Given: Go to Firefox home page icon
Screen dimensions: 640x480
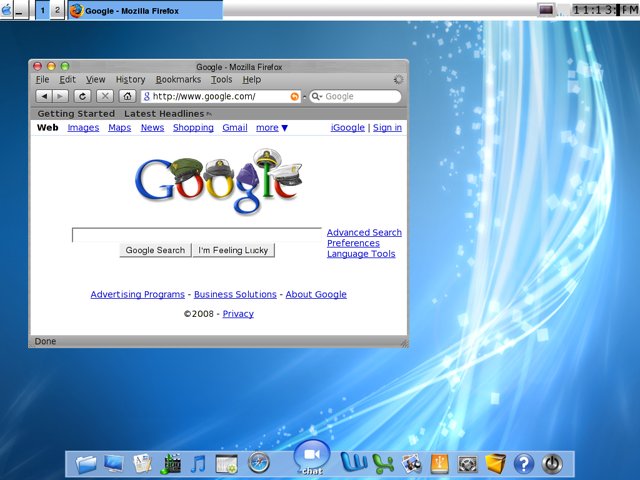Looking at the screenshot, I should [127, 96].
